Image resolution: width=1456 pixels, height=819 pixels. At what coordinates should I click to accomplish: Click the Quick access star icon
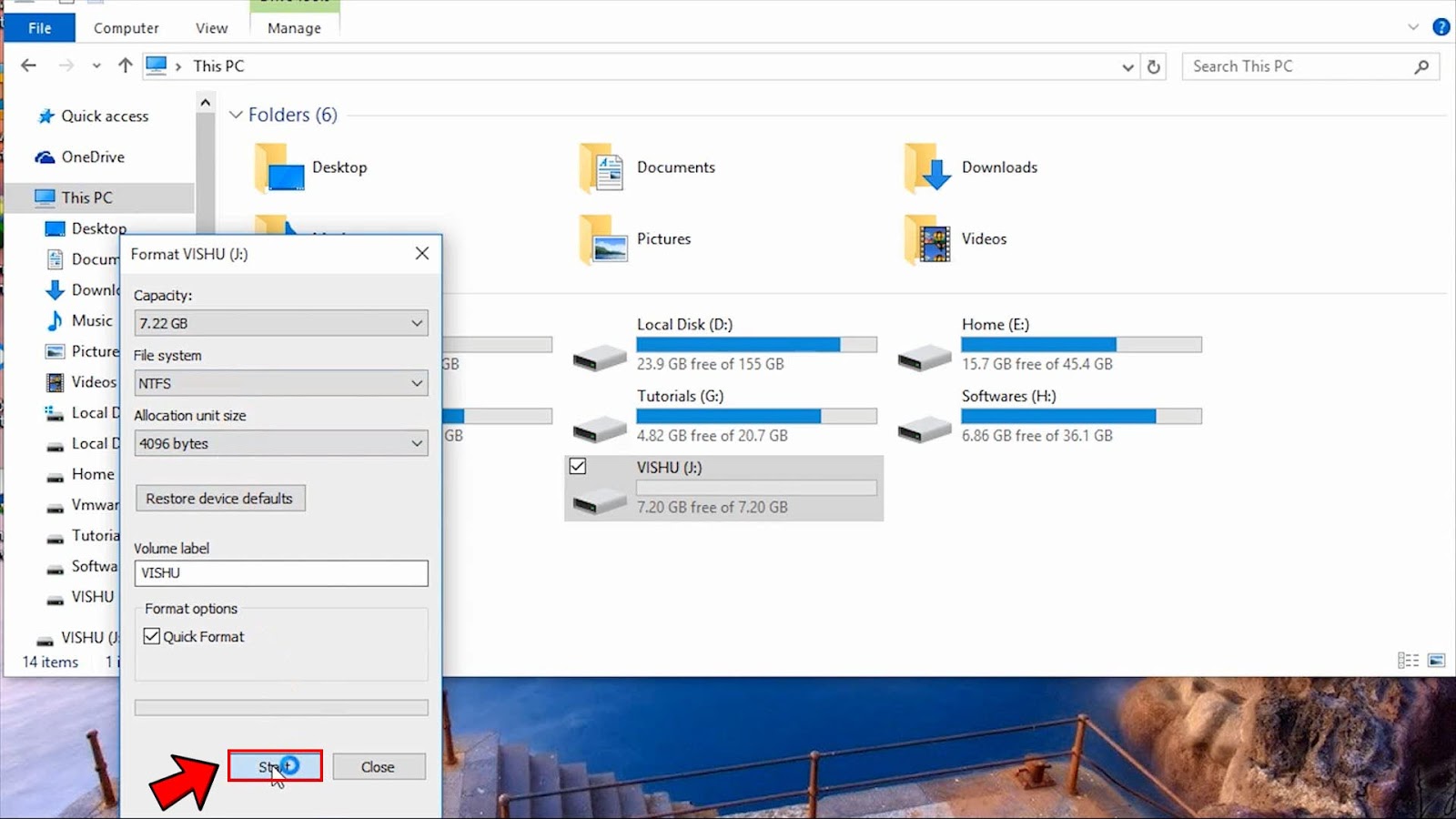tap(45, 116)
